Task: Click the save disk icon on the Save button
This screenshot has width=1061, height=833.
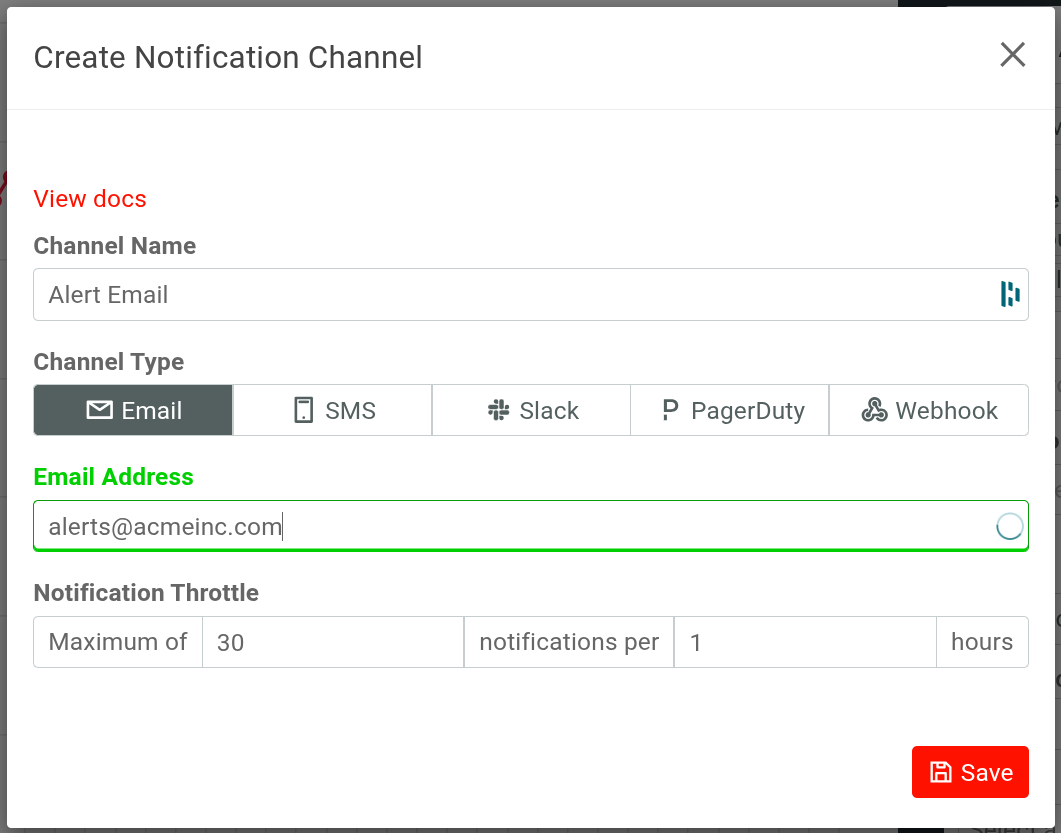Action: (x=941, y=771)
